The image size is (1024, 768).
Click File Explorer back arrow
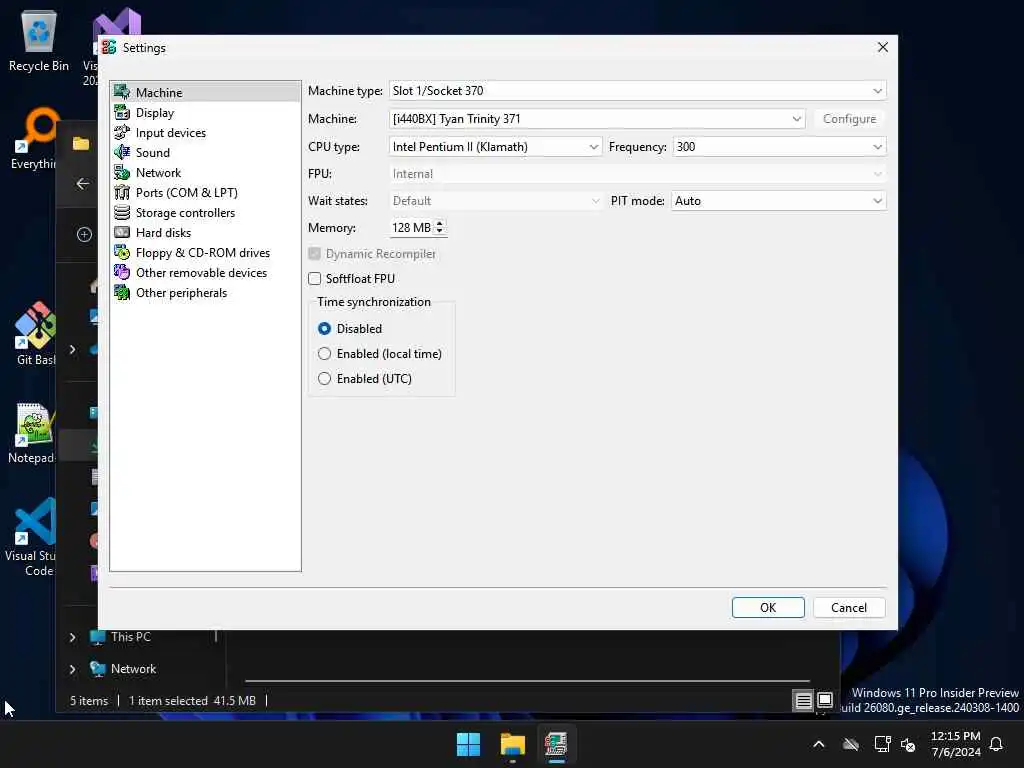[x=83, y=184]
